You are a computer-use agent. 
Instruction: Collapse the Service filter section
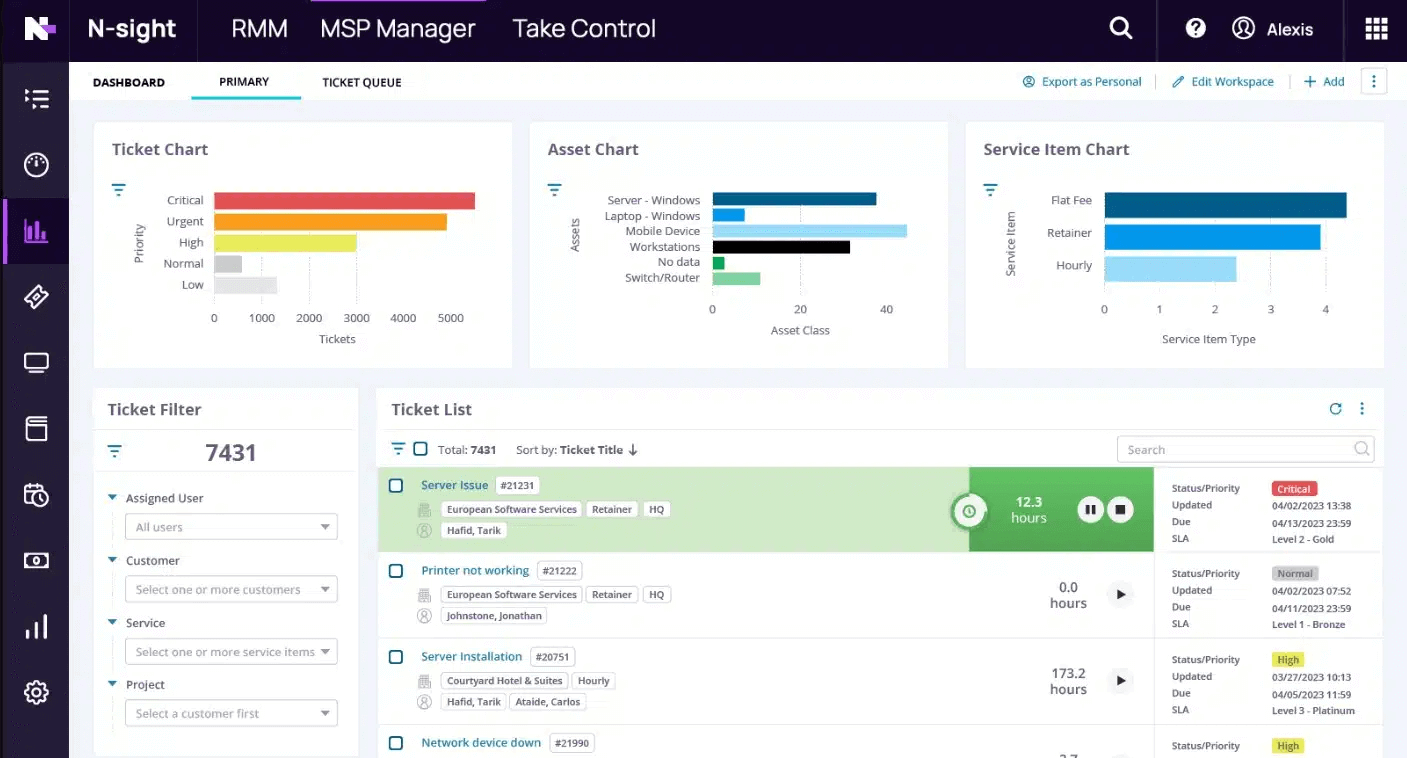112,623
